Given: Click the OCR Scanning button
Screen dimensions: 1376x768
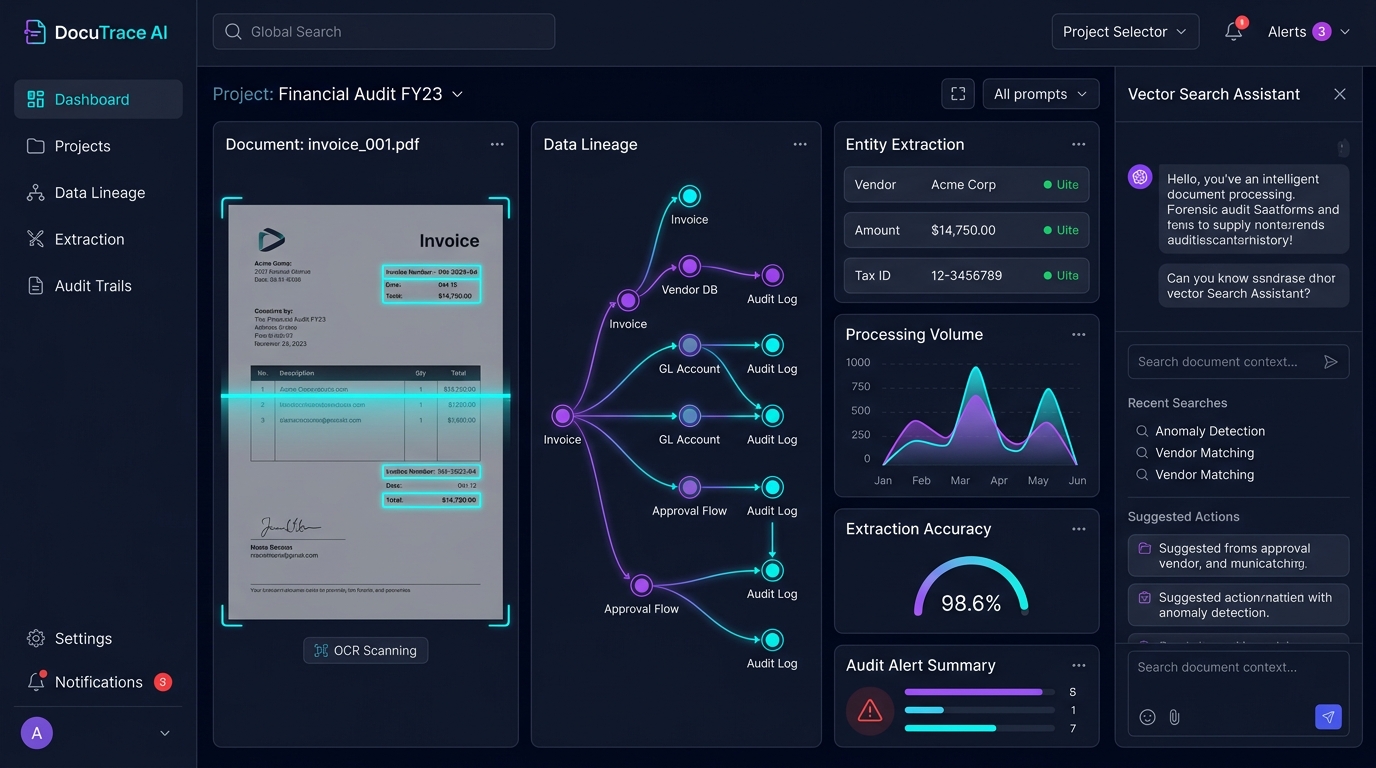Looking at the screenshot, I should pyautogui.click(x=366, y=650).
